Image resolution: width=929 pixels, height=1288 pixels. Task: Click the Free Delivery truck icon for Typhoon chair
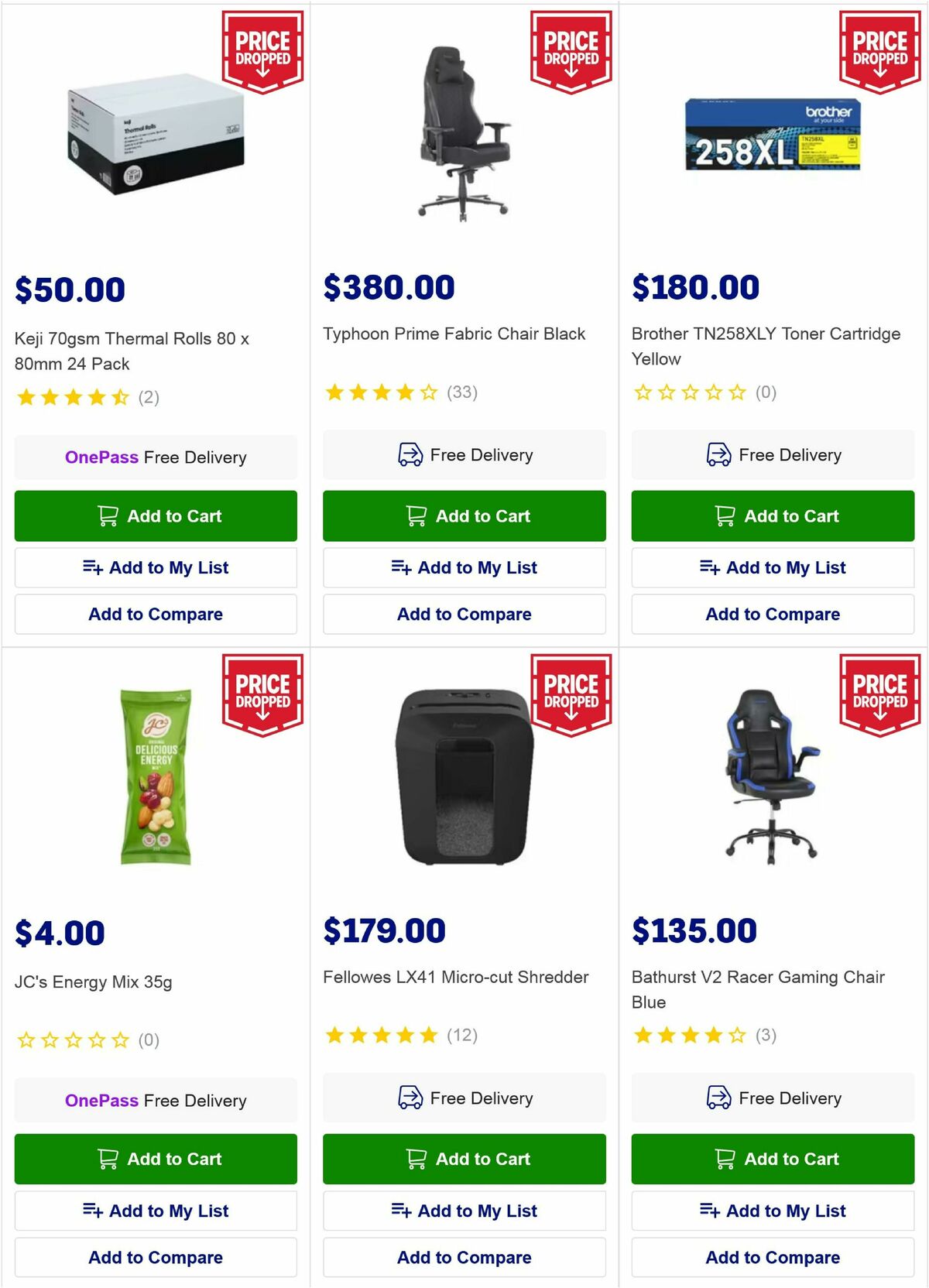(410, 455)
